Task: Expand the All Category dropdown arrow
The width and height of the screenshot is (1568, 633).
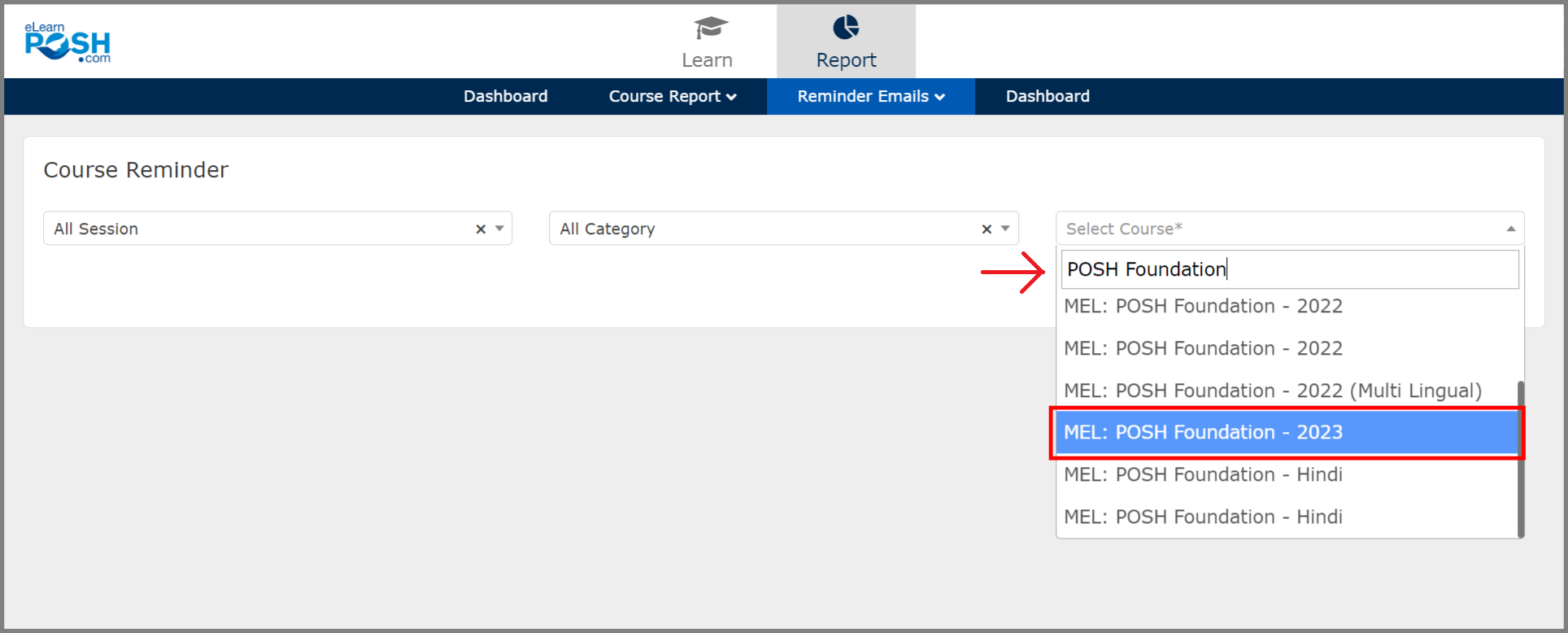Action: [1005, 229]
